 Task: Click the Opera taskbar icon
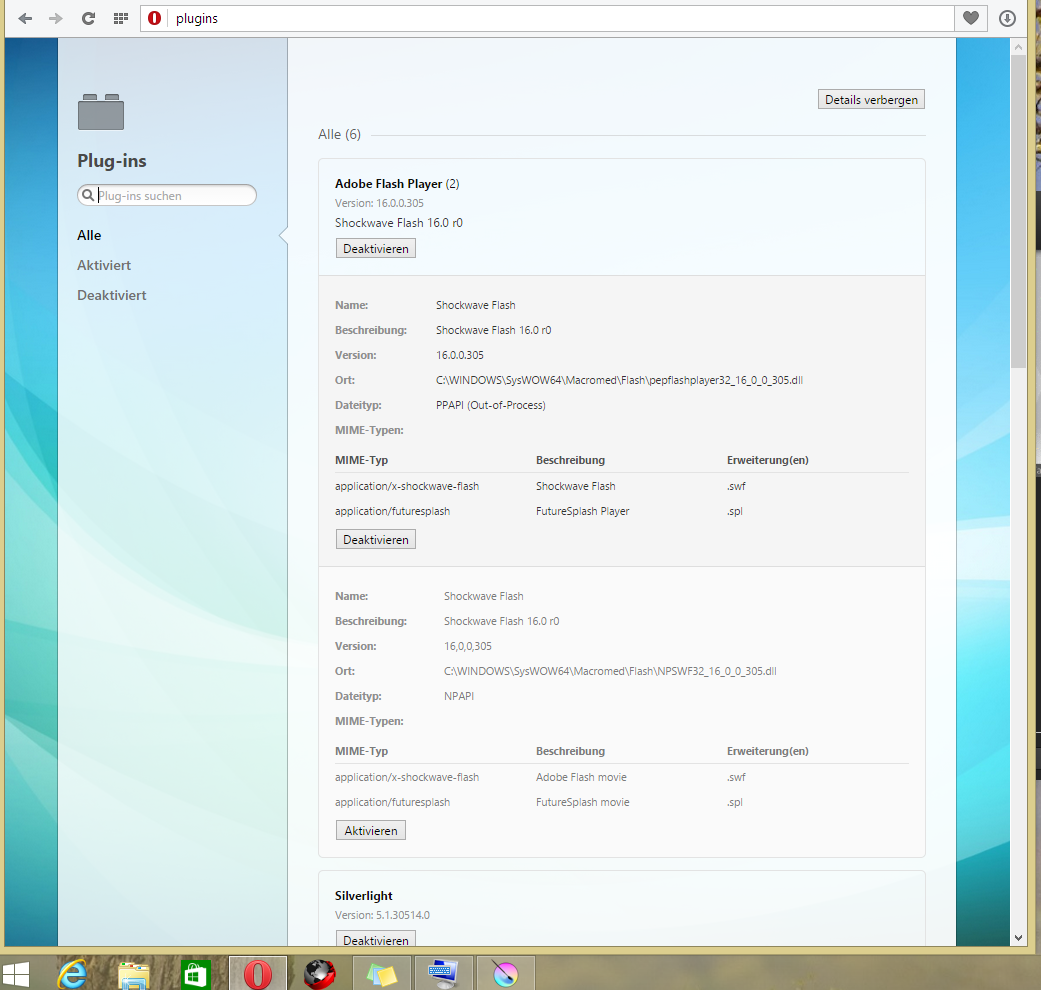258,973
